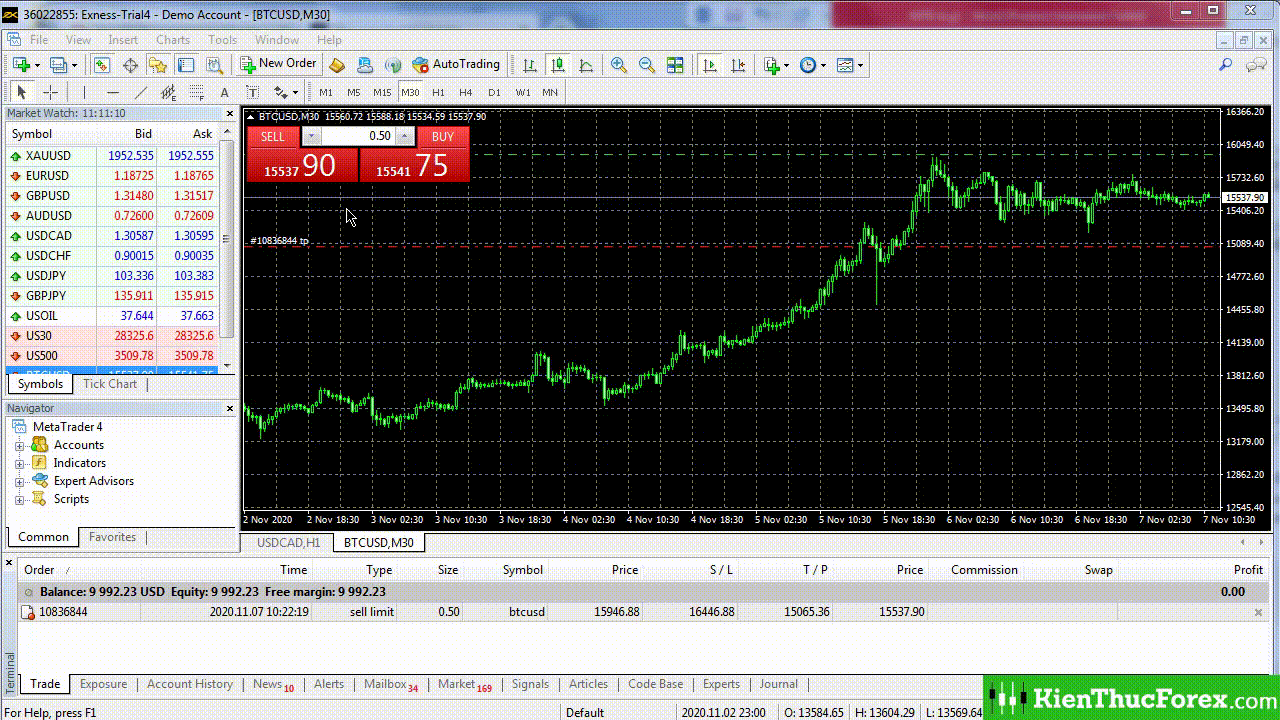Open the Account History terminal tab
1280x720 pixels.
[190, 684]
